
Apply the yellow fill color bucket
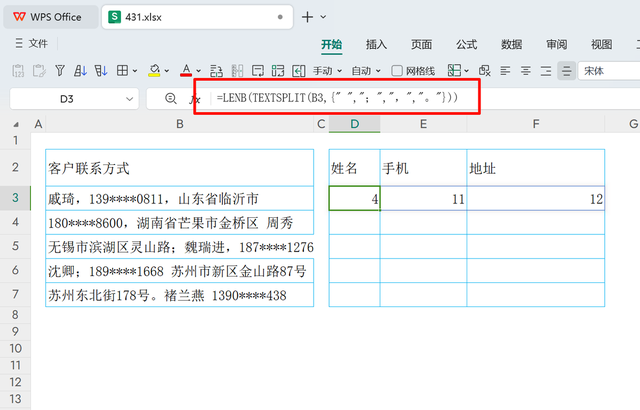154,71
